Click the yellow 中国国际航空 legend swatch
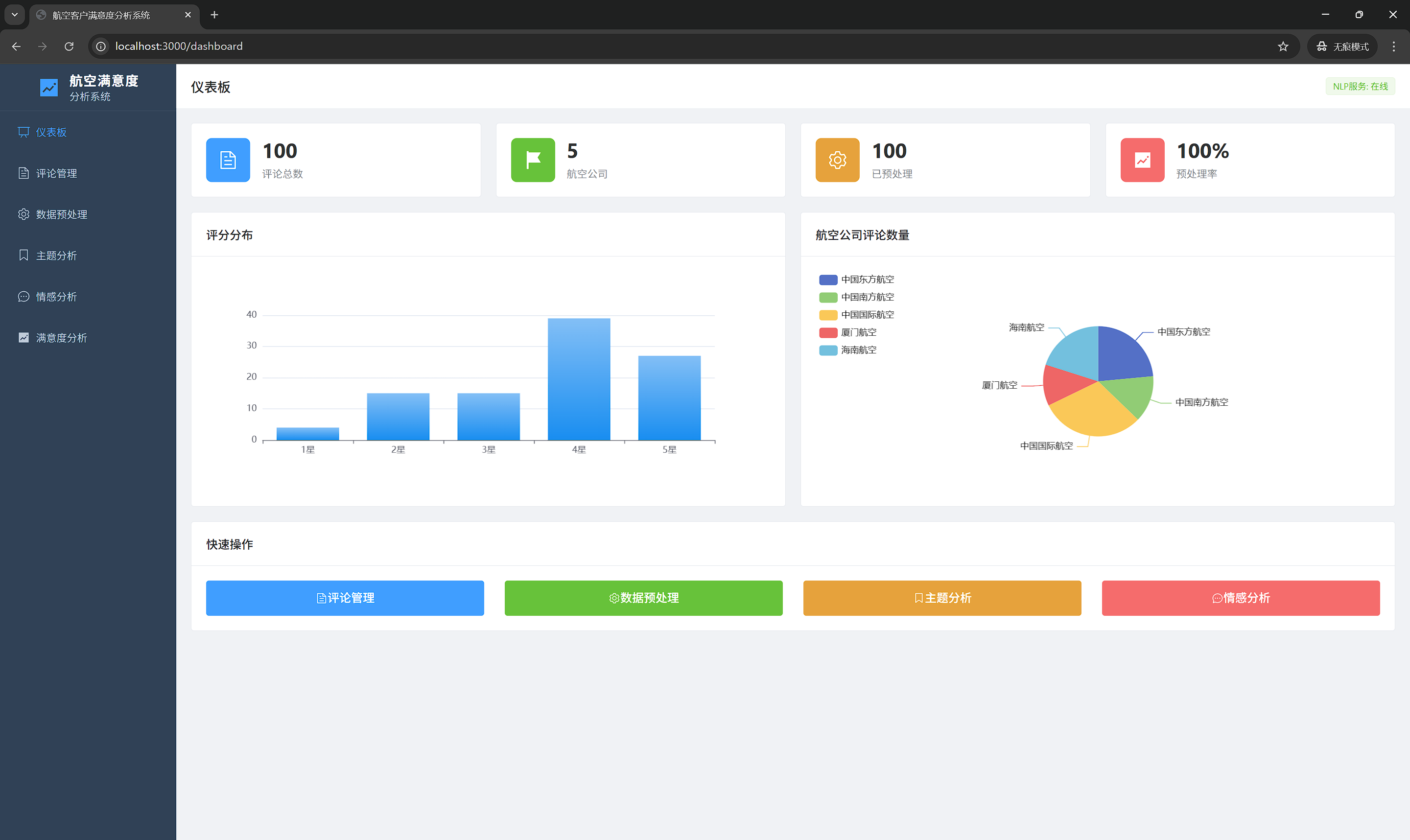The width and height of the screenshot is (1410, 840). point(828,315)
